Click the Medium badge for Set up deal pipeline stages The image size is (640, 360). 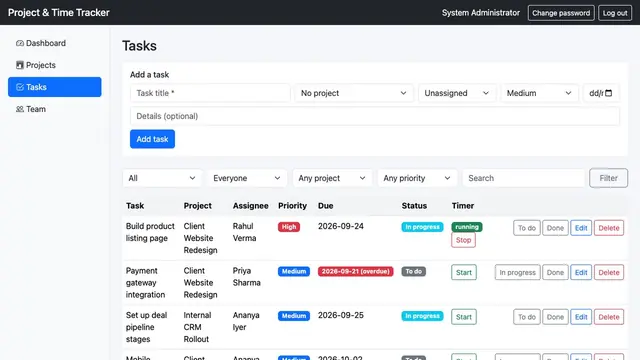(294, 316)
